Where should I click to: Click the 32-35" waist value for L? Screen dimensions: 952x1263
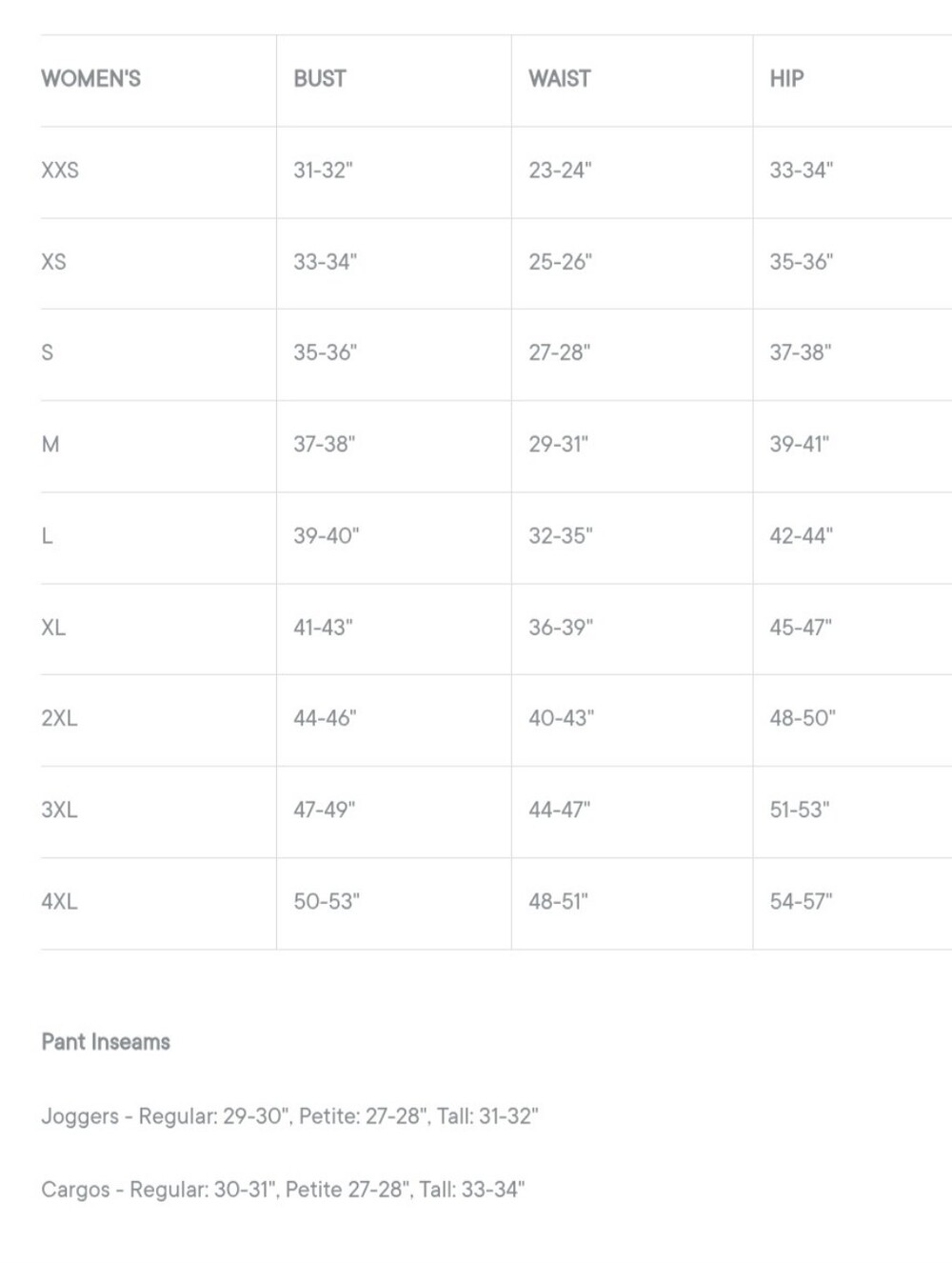tap(561, 536)
